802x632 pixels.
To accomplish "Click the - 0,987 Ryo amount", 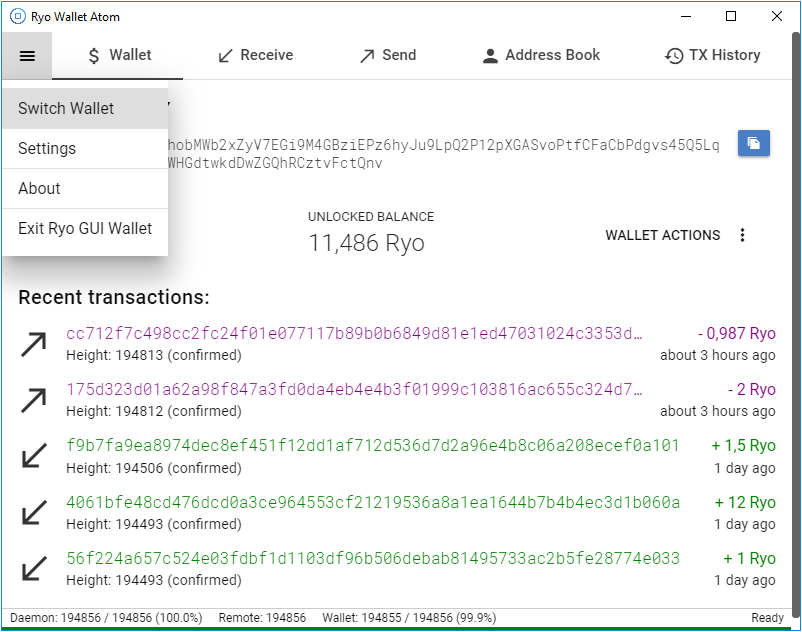I will pos(737,333).
